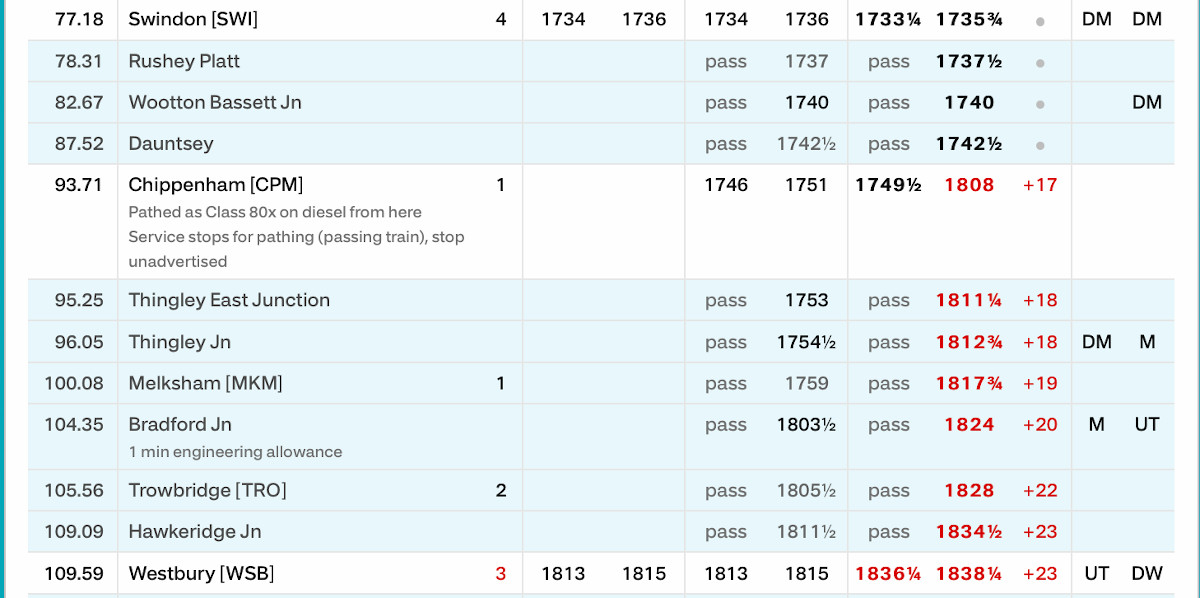
Task: Click the DW line code at Westbury
Action: tap(1146, 574)
